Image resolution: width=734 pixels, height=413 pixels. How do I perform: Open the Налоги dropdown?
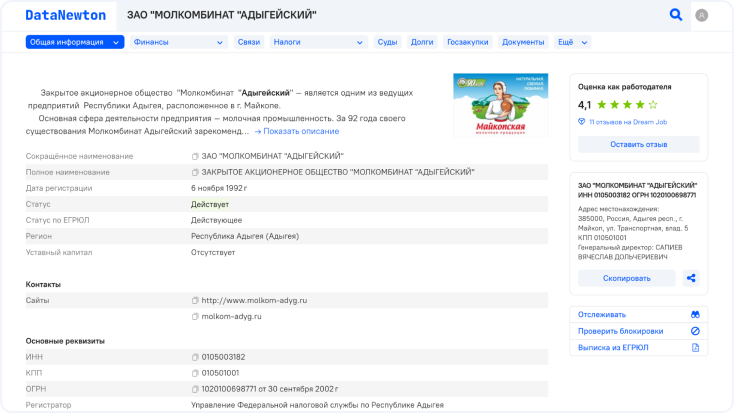coord(318,42)
